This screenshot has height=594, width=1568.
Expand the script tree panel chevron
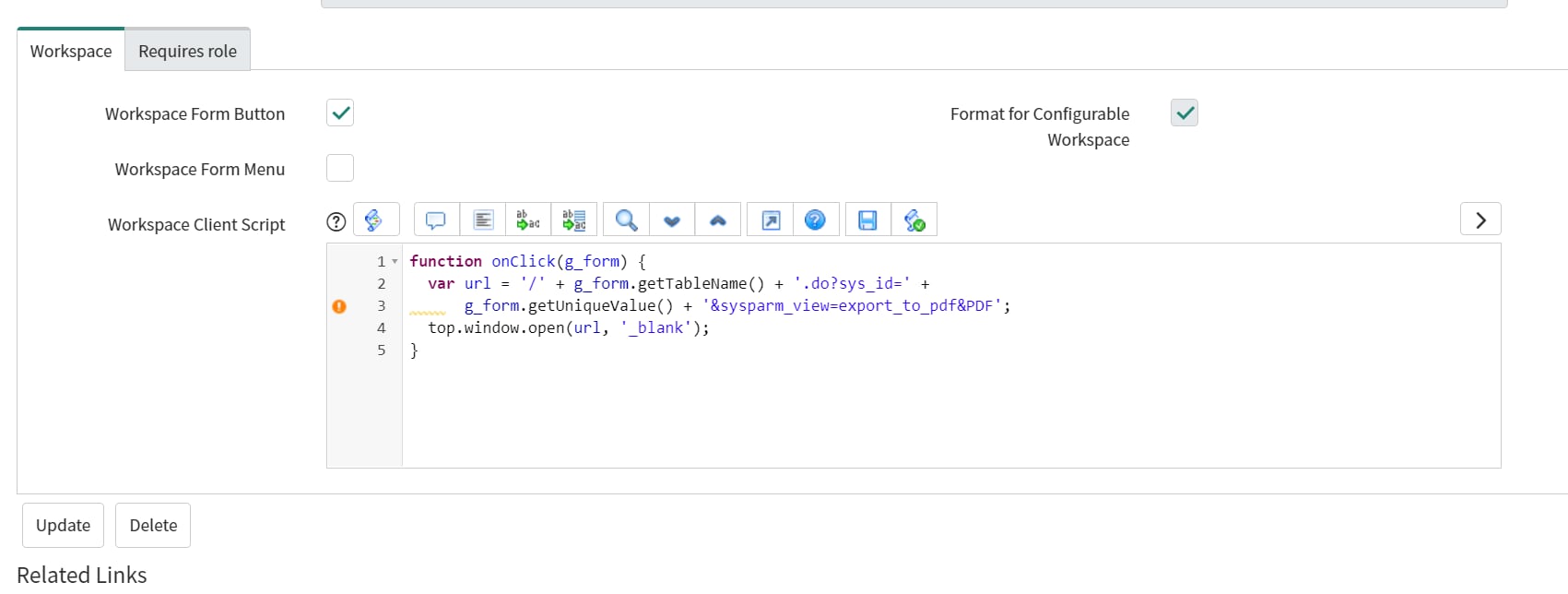tap(1480, 220)
